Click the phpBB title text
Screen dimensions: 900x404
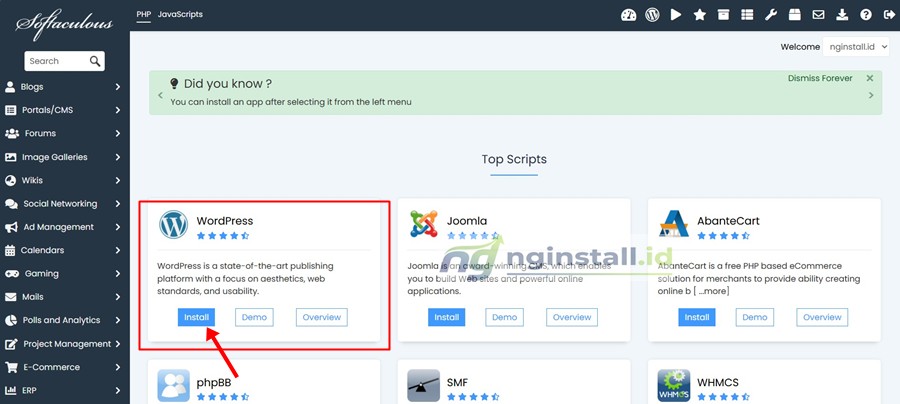[214, 382]
